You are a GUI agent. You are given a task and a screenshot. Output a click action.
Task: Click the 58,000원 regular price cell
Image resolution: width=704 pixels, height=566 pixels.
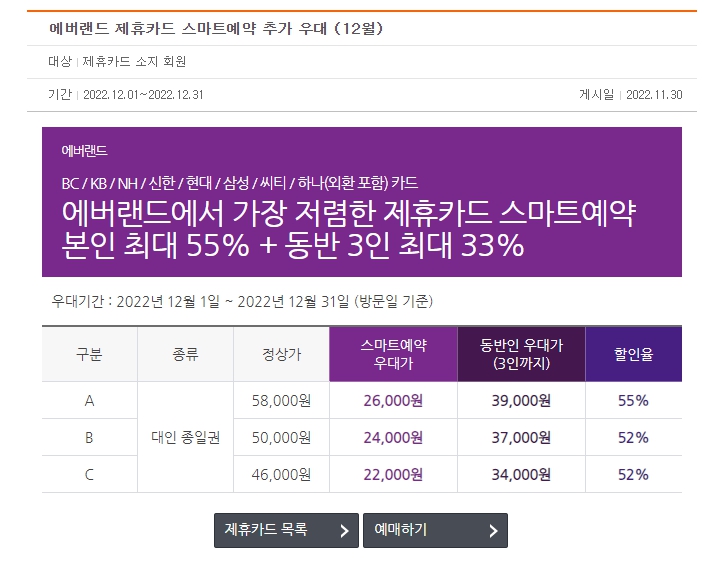tap(282, 400)
